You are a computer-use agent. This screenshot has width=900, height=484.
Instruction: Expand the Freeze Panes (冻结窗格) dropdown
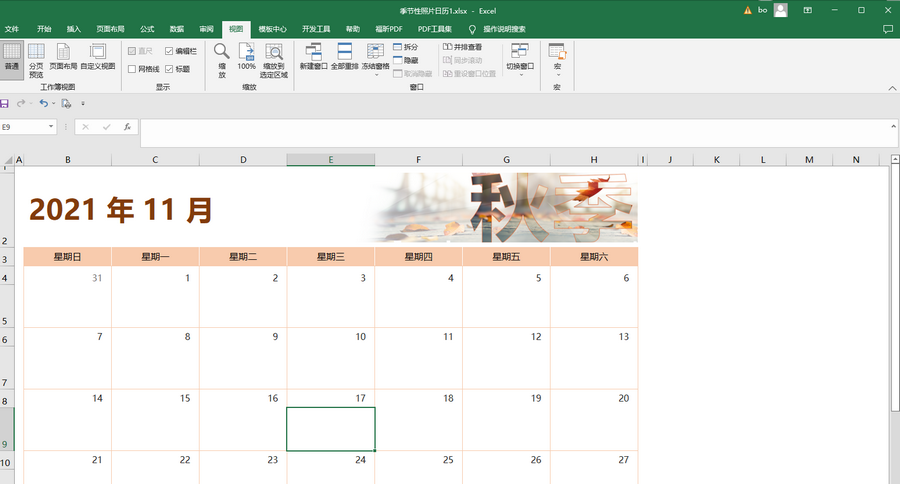click(x=376, y=59)
